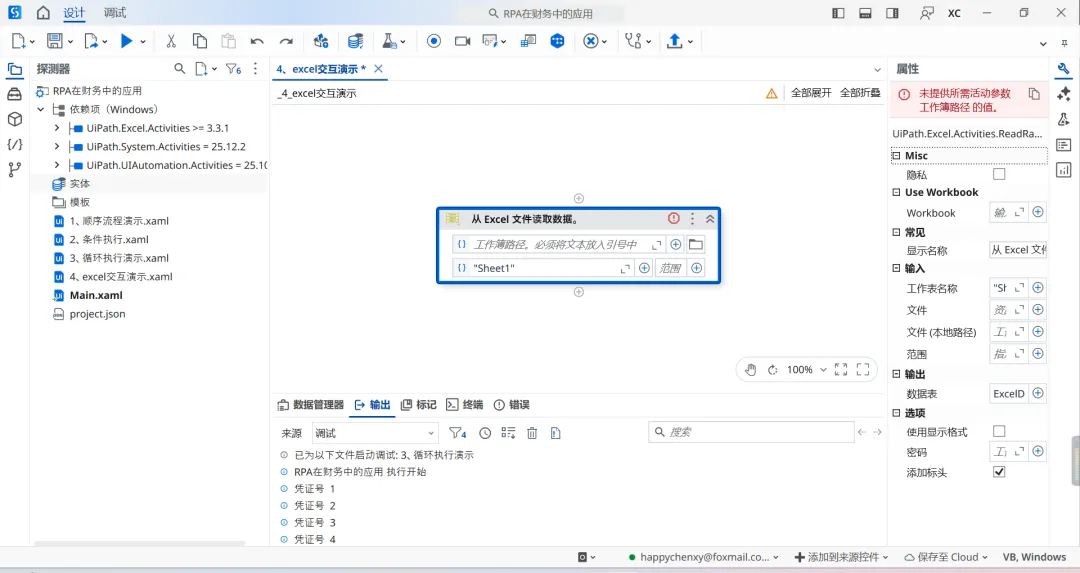
Task: Click the Cut scissors icon
Action: (171, 41)
